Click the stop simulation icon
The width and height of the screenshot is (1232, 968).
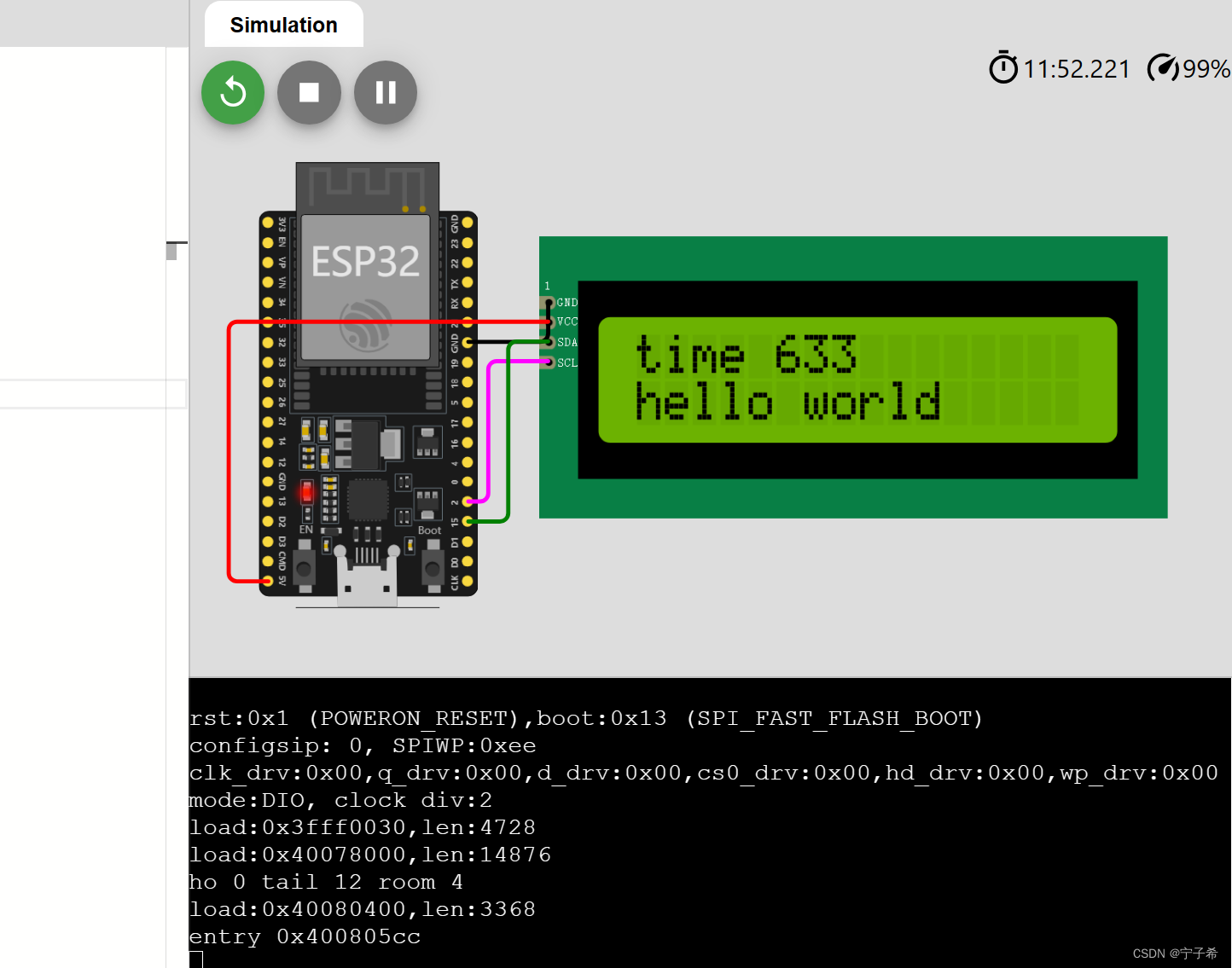(309, 92)
